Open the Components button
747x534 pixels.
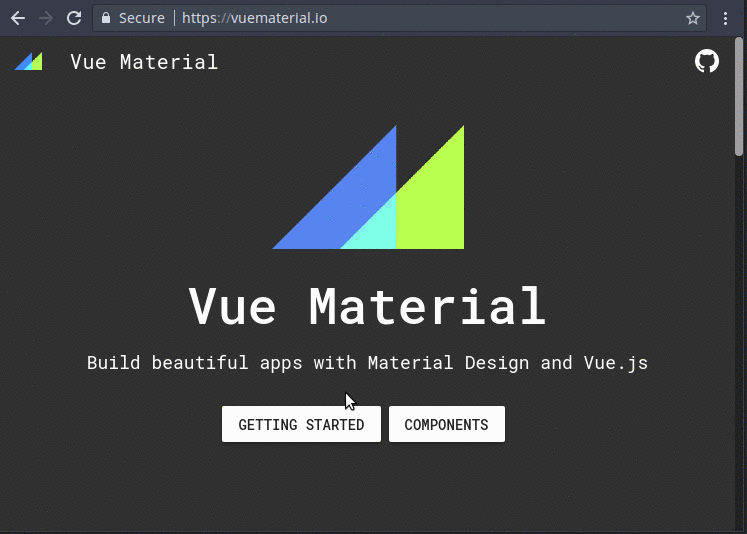click(447, 424)
